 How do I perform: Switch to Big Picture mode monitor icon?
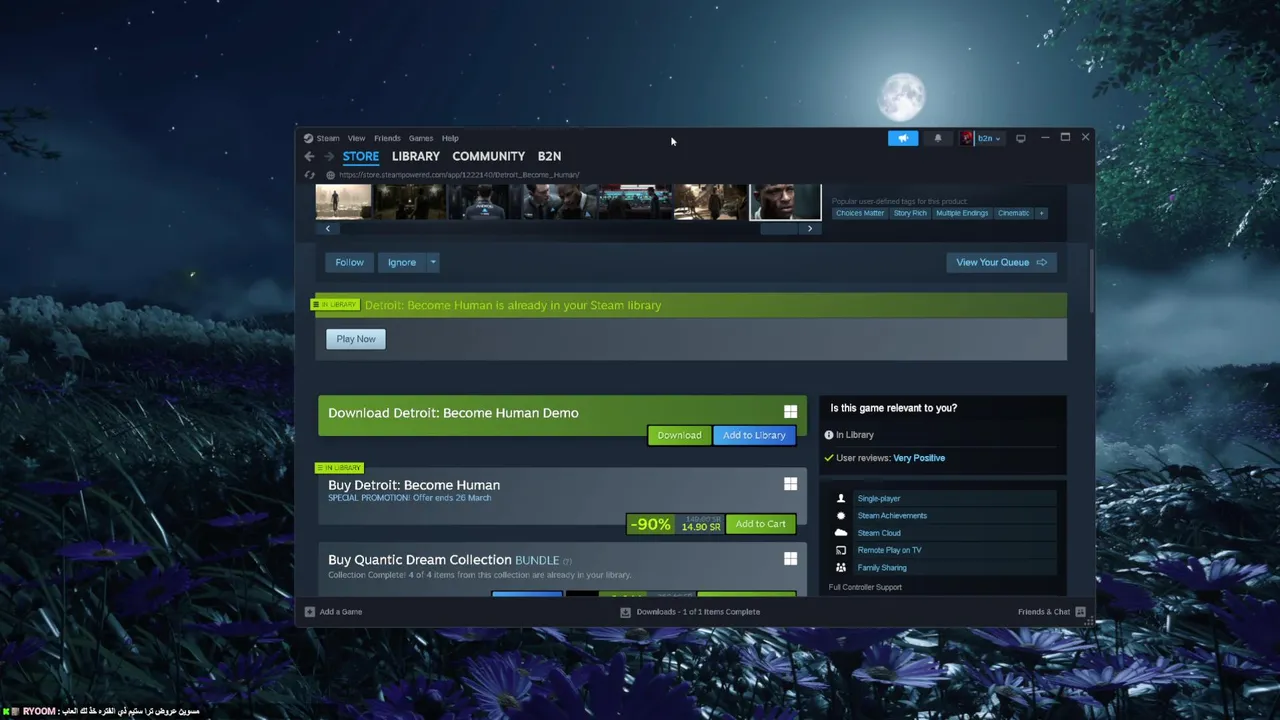1021,138
